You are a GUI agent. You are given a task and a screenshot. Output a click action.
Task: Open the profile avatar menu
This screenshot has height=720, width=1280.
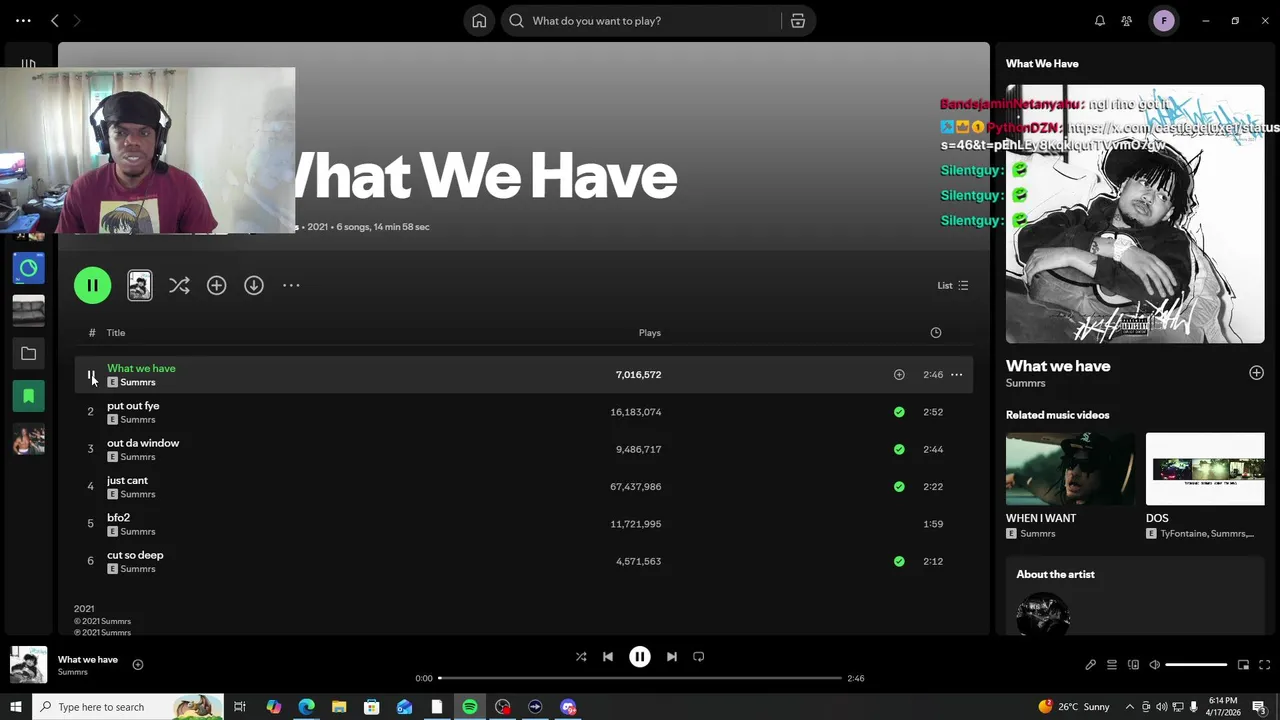(x=1164, y=21)
